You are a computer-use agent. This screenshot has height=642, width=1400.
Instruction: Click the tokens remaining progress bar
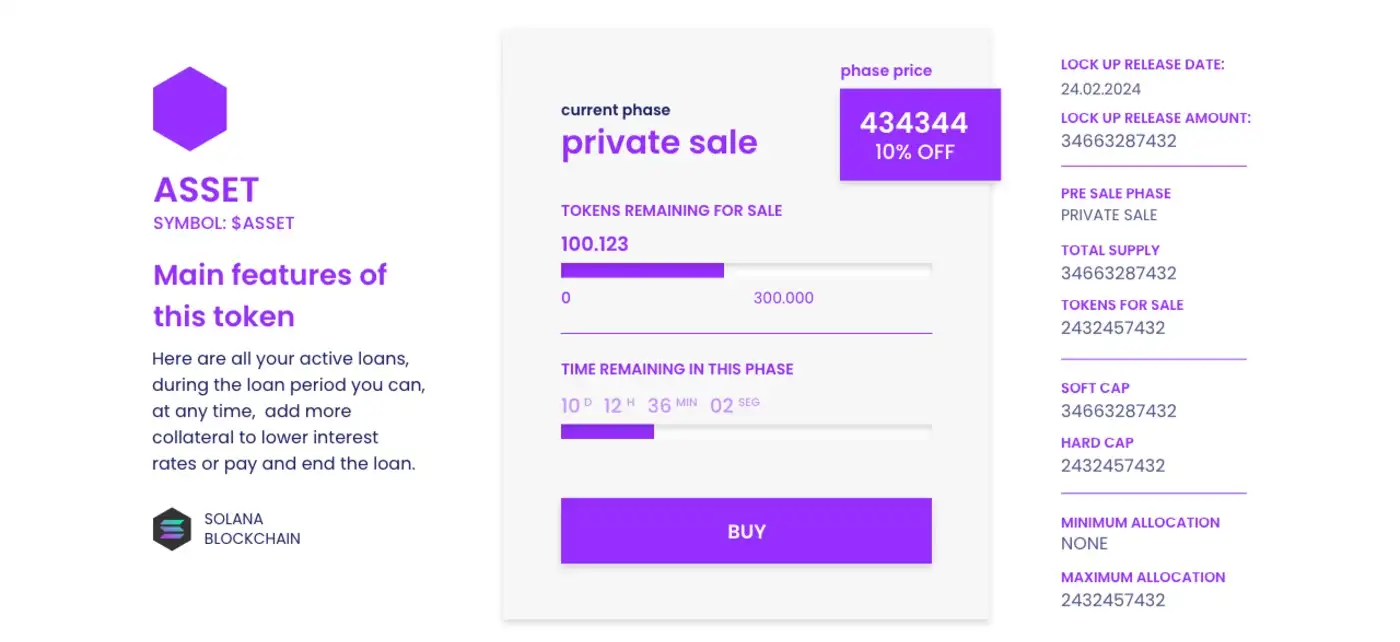(x=746, y=270)
